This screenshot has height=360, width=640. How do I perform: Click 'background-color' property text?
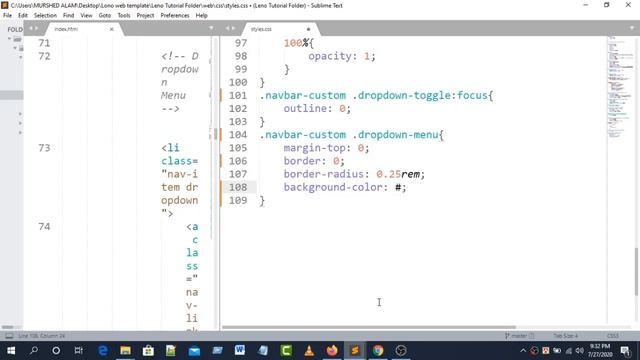[333, 187]
